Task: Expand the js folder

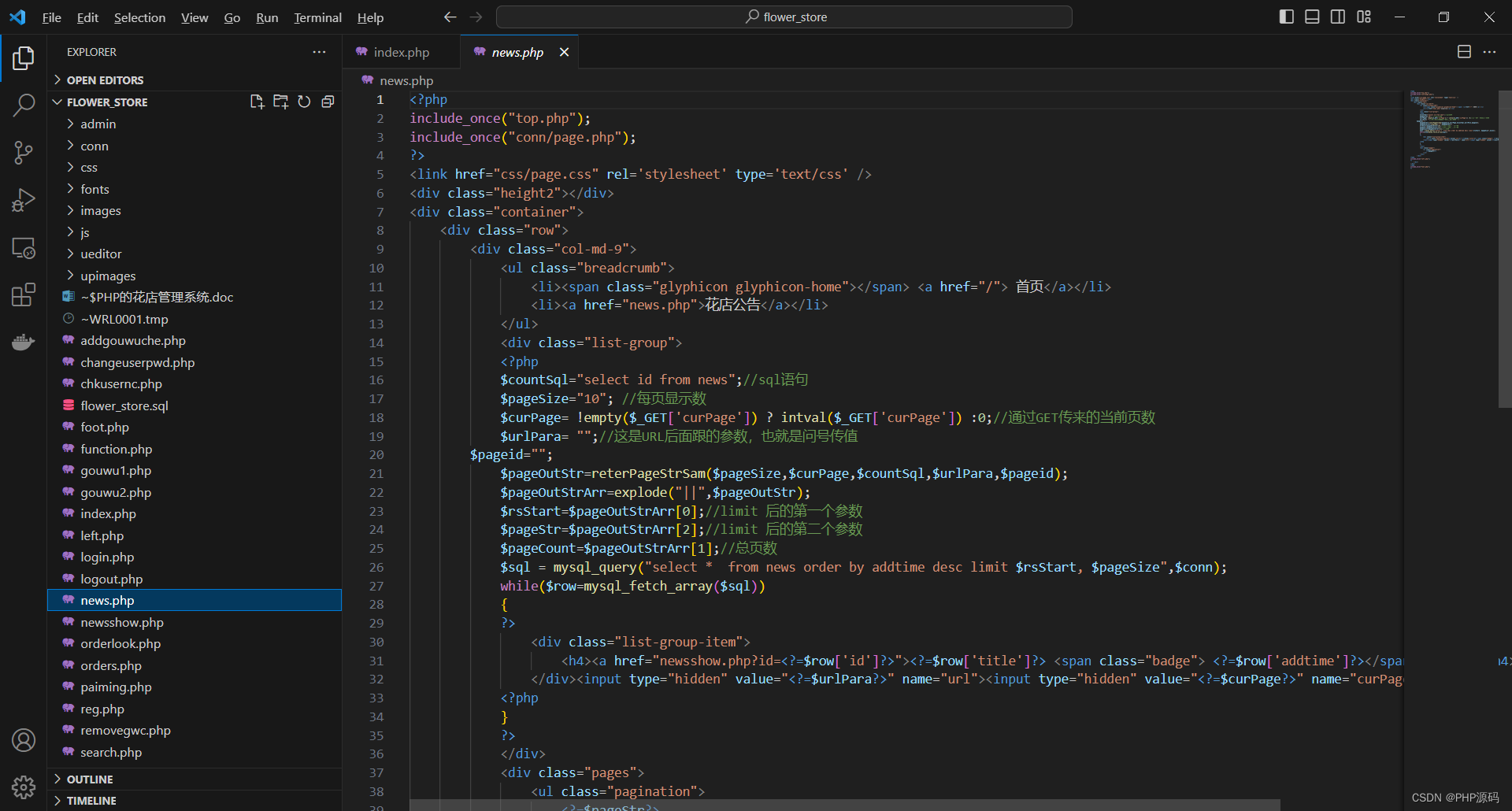Action: tap(195, 232)
